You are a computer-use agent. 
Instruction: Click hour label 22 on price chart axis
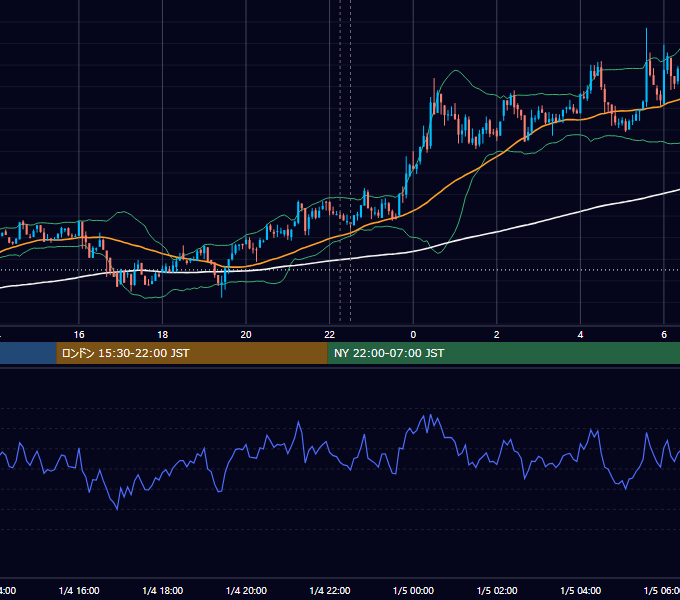click(330, 335)
